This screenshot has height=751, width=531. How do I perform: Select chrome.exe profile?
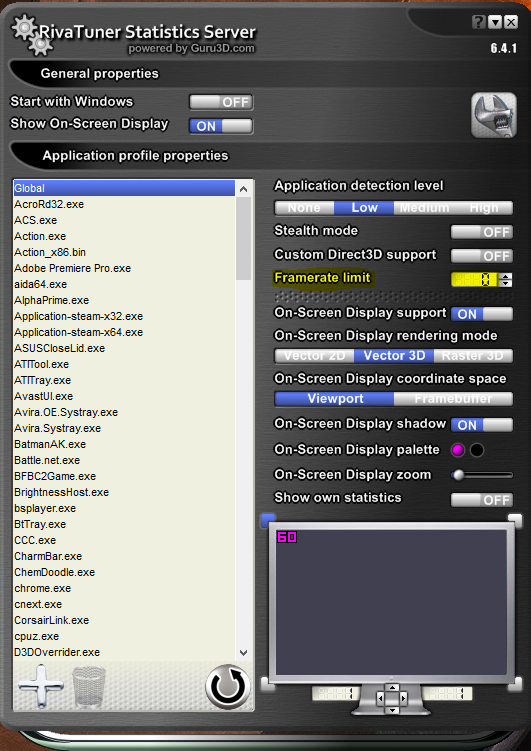124,588
